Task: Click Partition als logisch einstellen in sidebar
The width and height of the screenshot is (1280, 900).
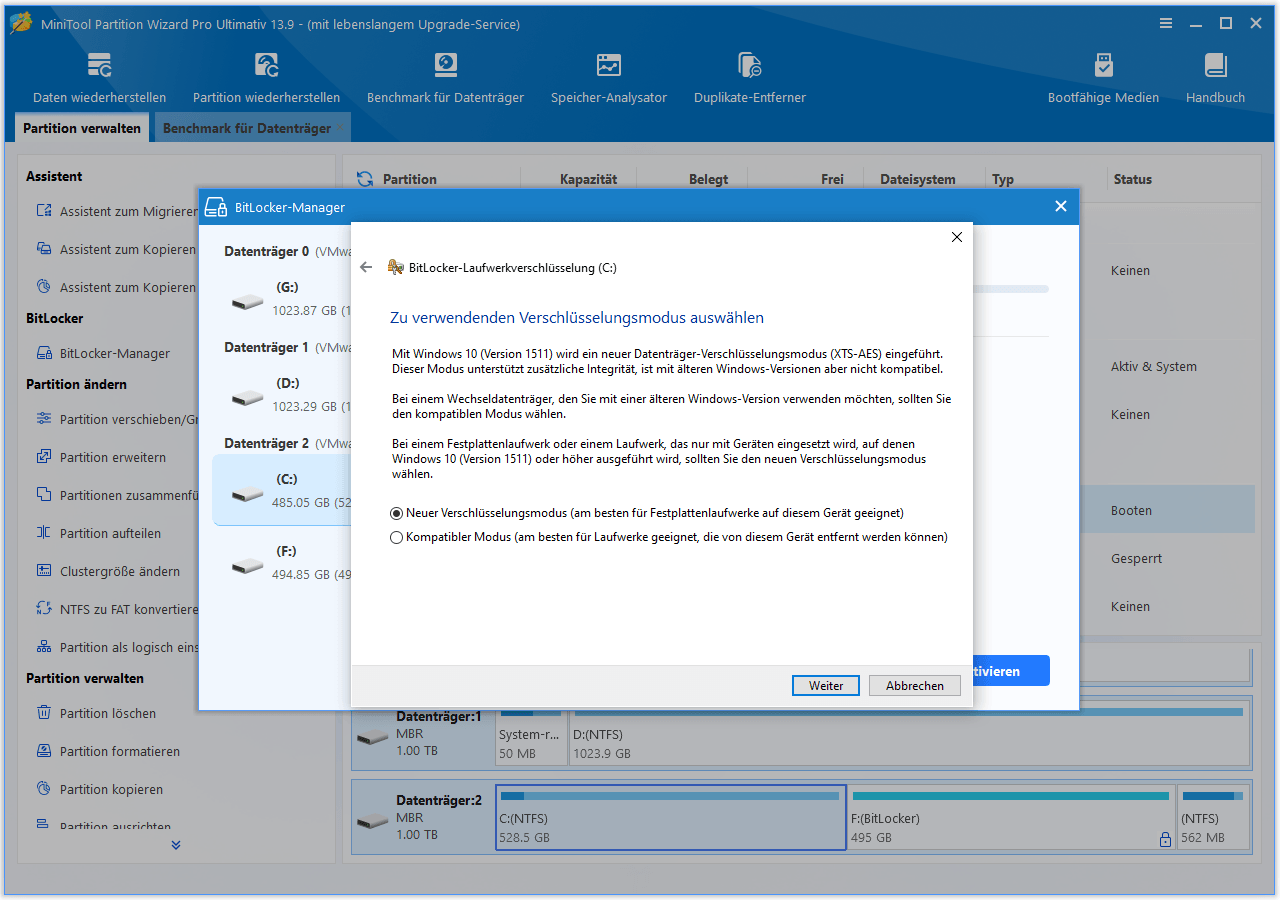Action: click(116, 647)
